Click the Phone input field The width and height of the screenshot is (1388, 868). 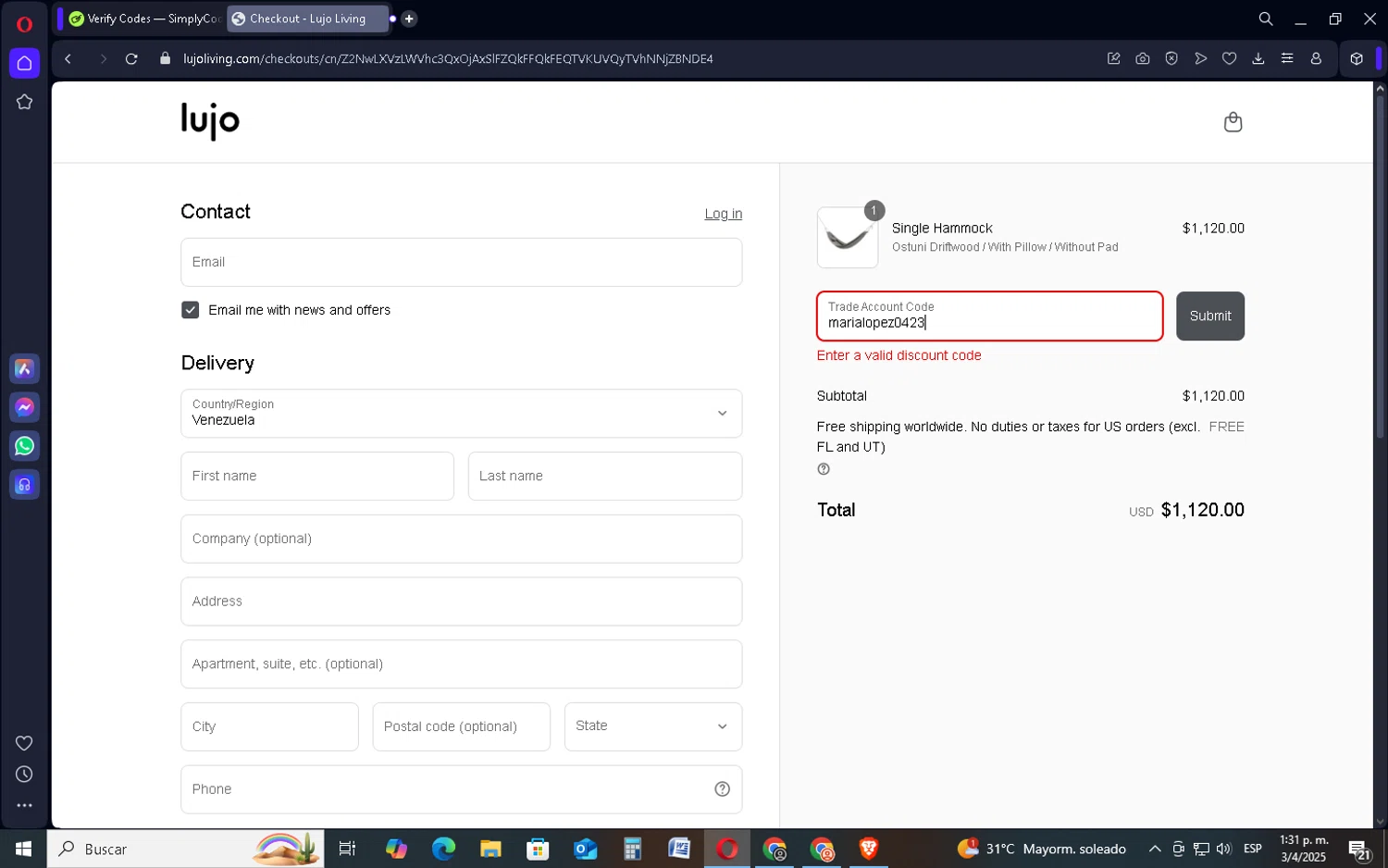(x=462, y=789)
